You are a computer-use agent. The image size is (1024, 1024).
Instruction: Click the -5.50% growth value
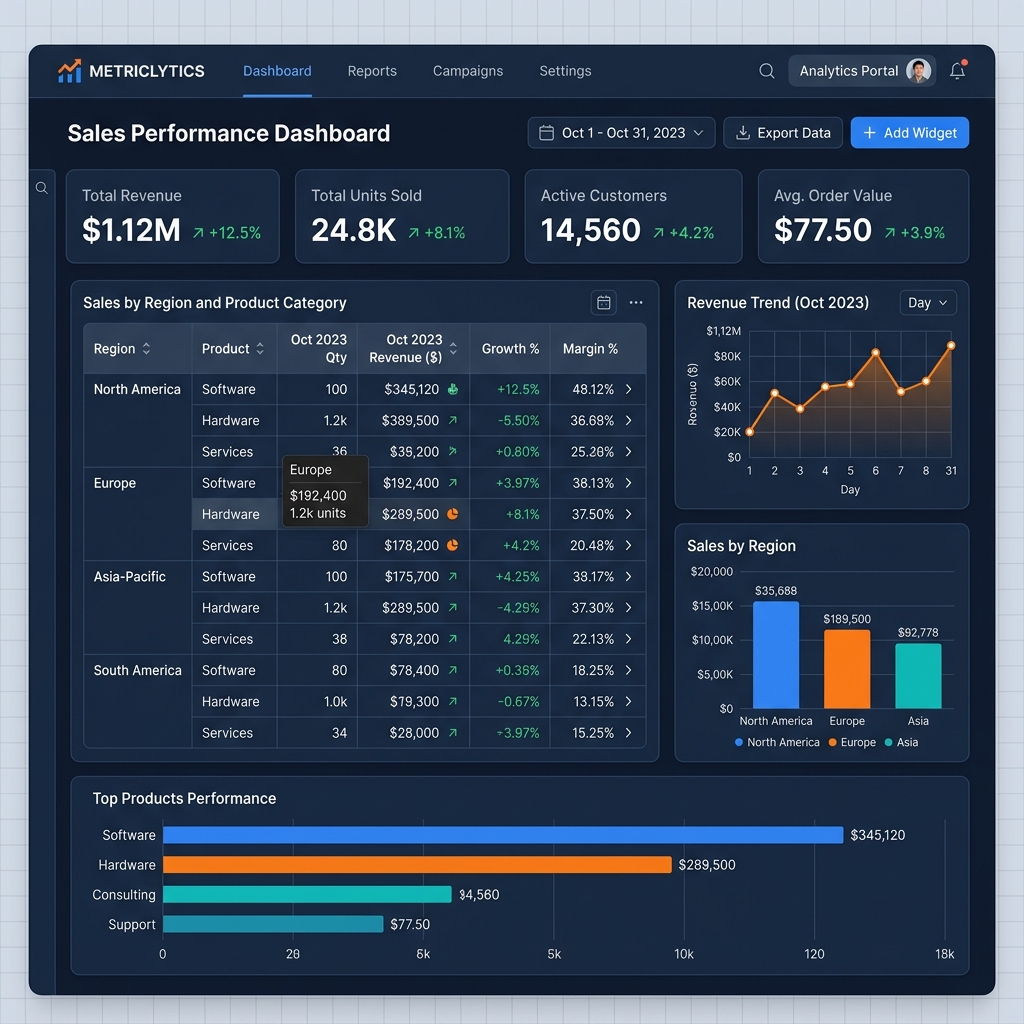pos(519,421)
